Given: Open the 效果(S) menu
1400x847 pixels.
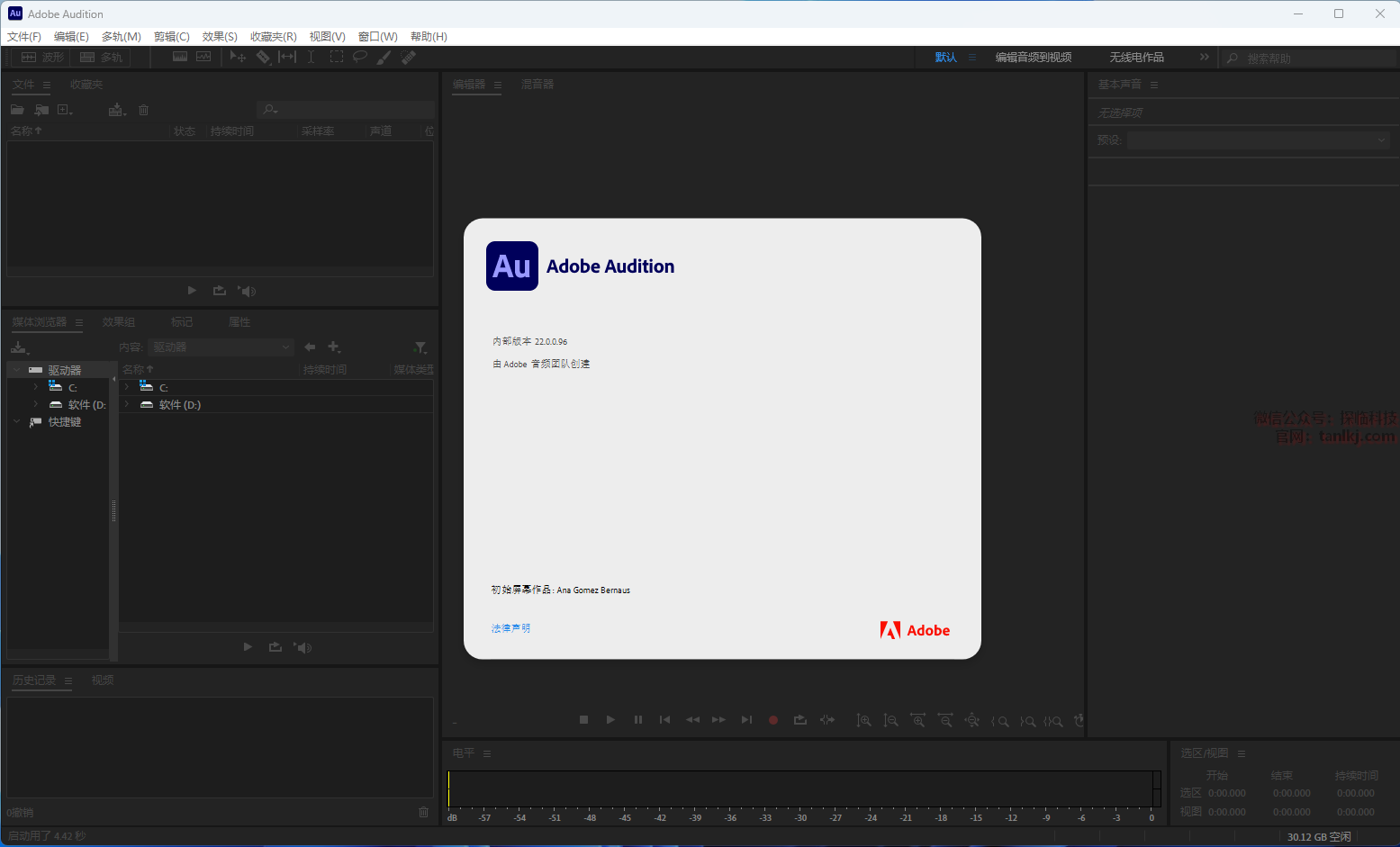Looking at the screenshot, I should pyautogui.click(x=220, y=37).
